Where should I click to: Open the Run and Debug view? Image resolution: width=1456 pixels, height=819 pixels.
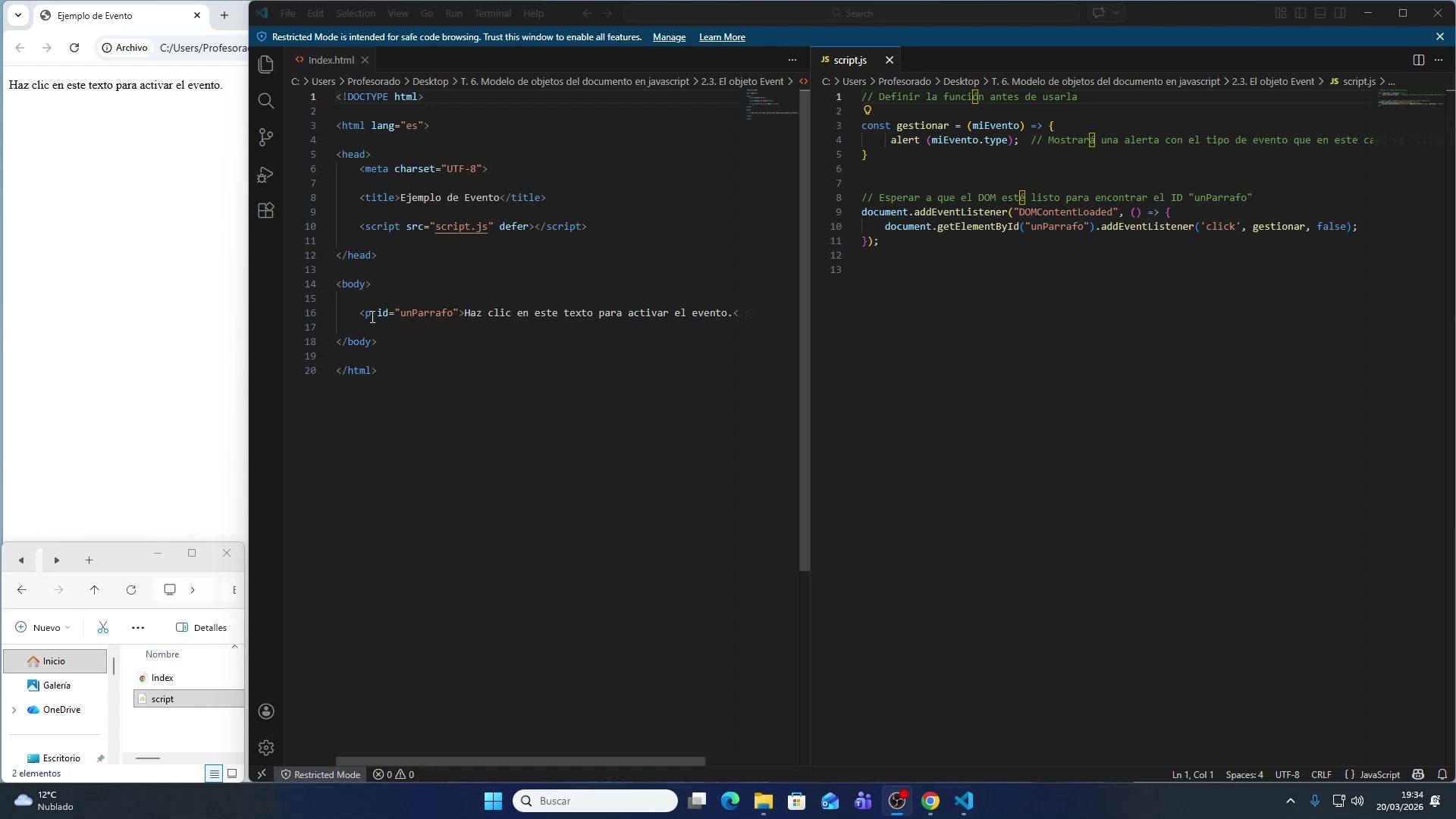click(x=265, y=174)
